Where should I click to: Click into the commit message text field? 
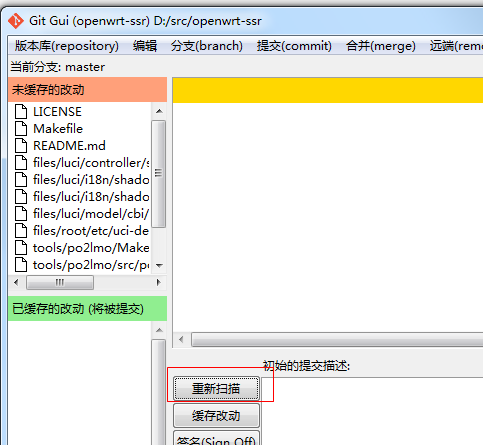click(x=372, y=411)
